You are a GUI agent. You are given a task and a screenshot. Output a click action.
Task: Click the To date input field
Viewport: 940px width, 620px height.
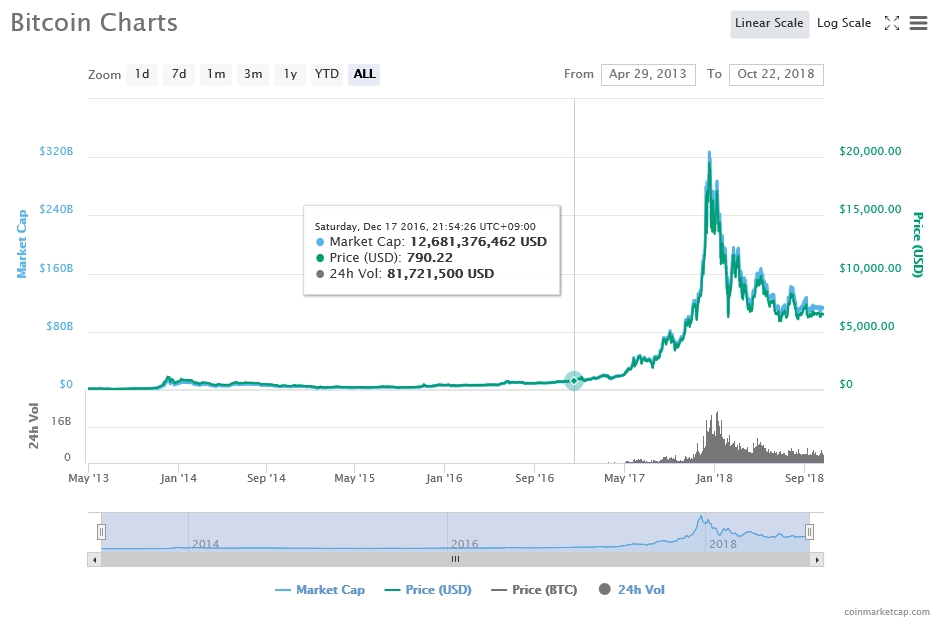click(x=776, y=74)
